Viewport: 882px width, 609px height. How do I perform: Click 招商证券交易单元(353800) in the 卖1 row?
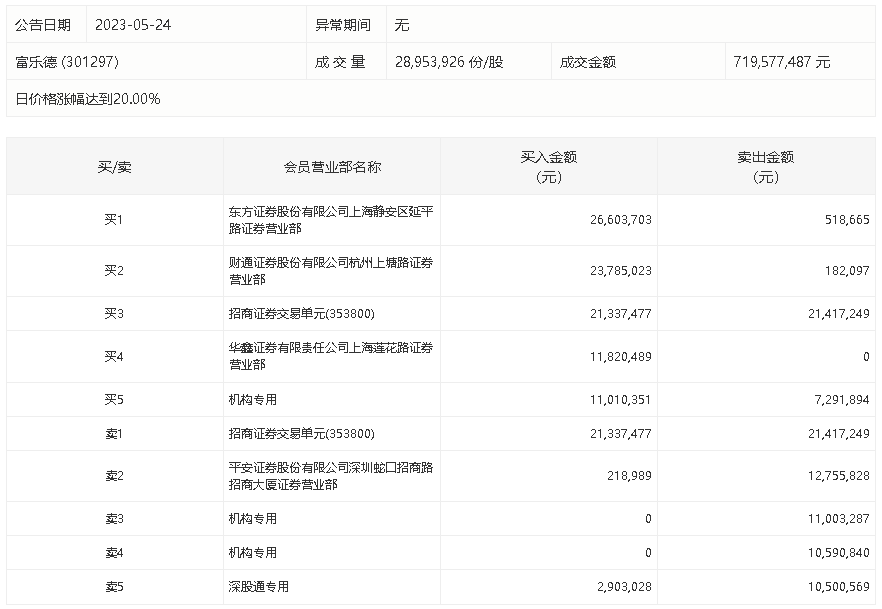click(x=301, y=434)
